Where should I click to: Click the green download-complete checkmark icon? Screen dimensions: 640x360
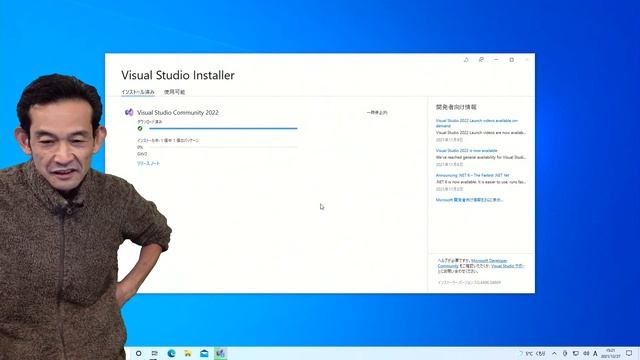coord(140,128)
